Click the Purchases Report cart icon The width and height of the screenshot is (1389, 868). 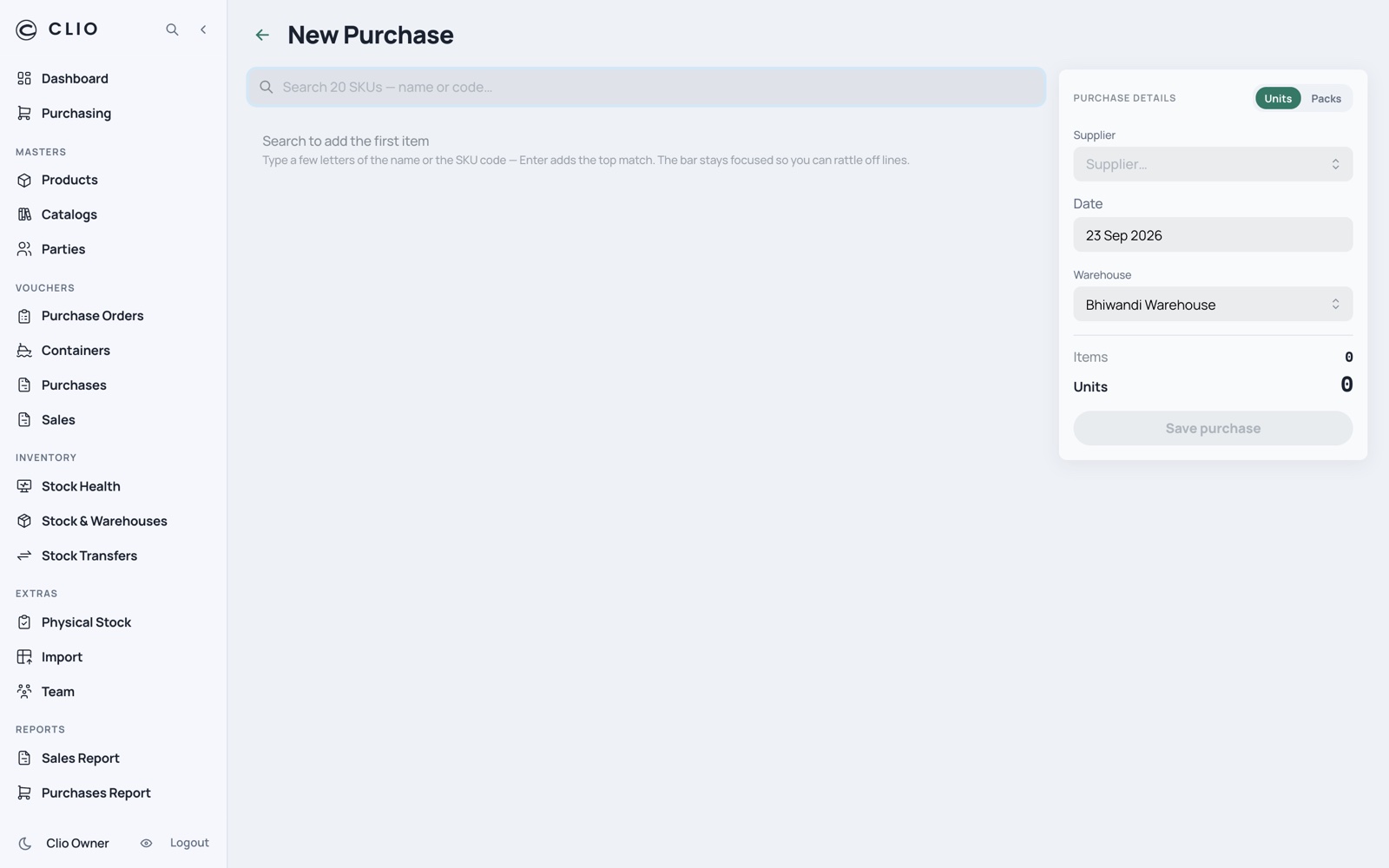[x=24, y=793]
